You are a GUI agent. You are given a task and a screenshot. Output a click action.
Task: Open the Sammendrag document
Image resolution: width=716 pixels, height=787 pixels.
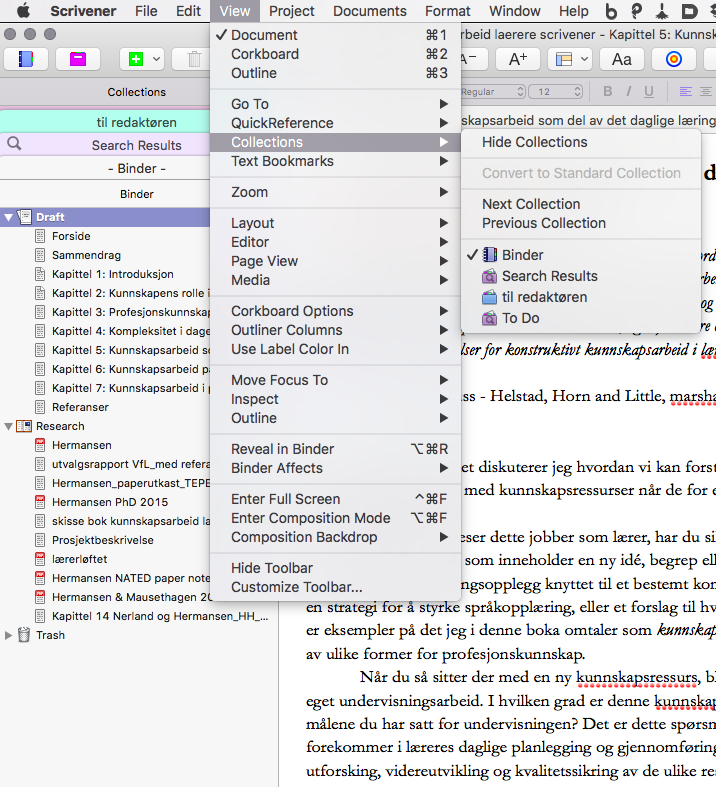86,255
